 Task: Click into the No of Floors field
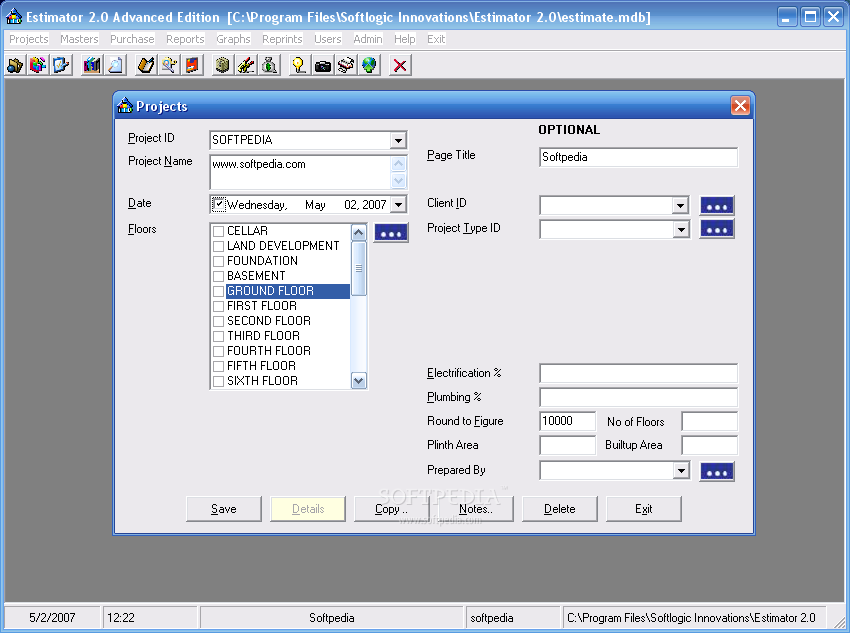709,421
